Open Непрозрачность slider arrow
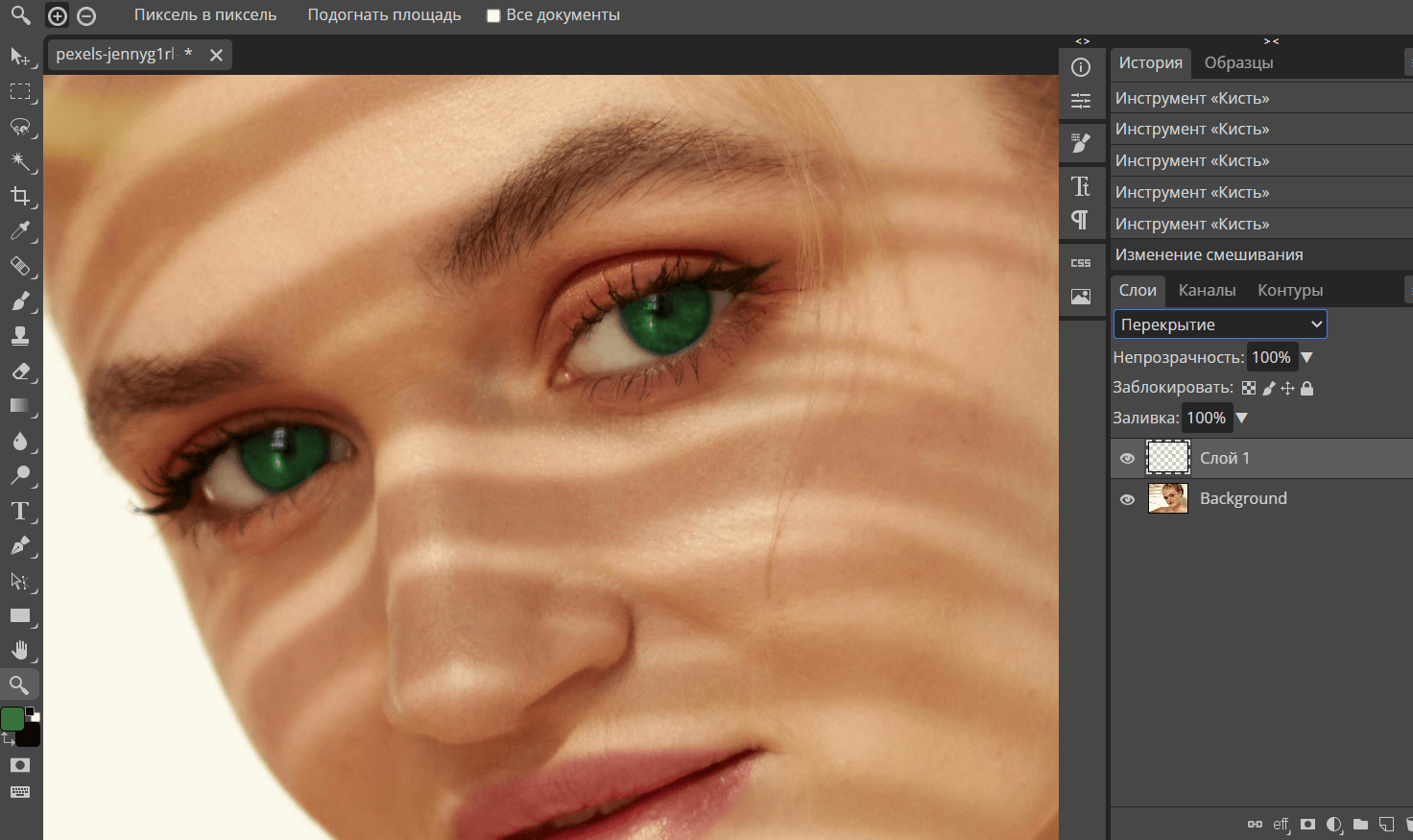Viewport: 1413px width, 840px height. pos(1306,357)
